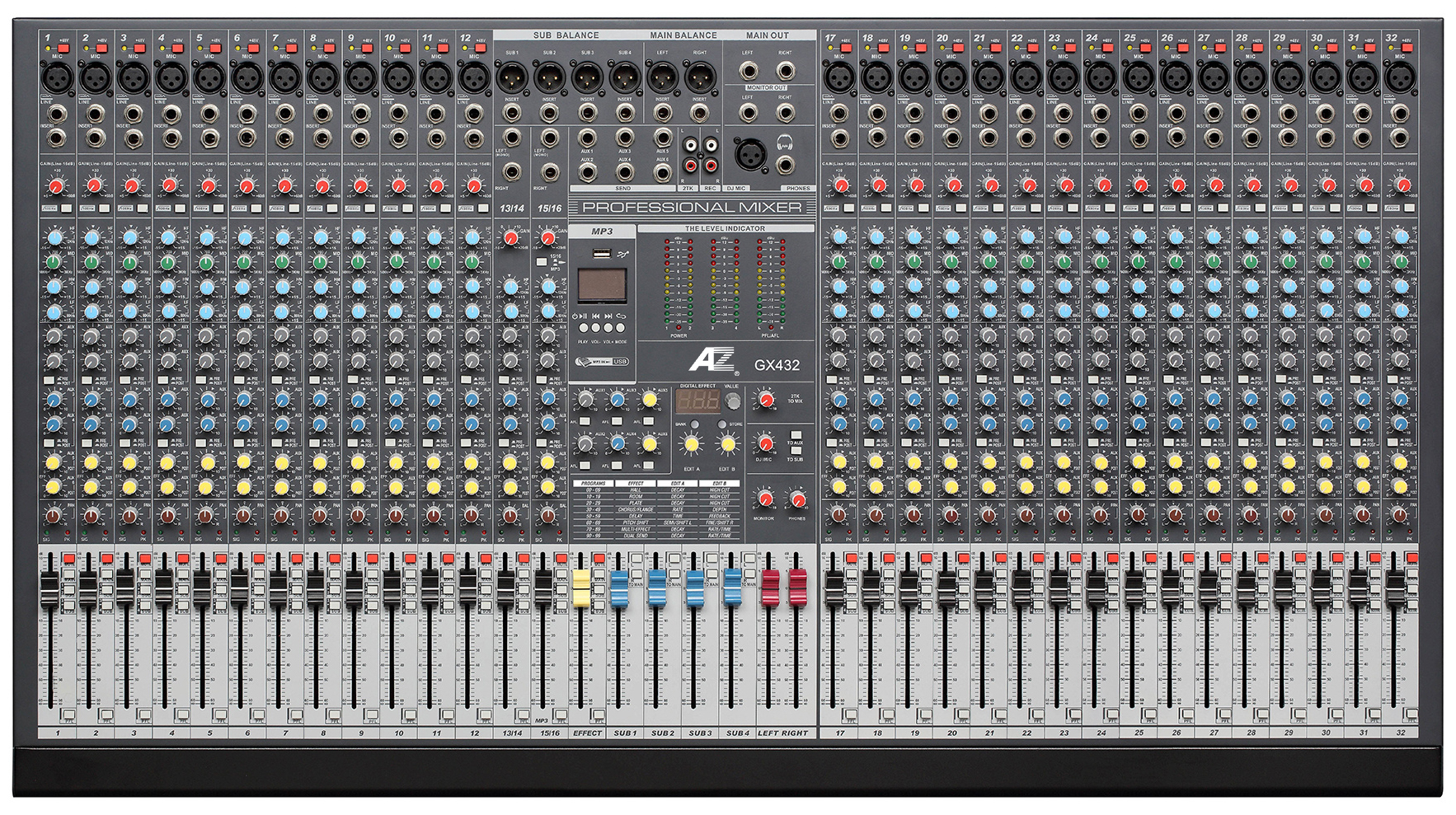Screen dimensions: 1456x815
Task: Click the 2TK TO MIX red knob
Action: pyautogui.click(x=766, y=400)
